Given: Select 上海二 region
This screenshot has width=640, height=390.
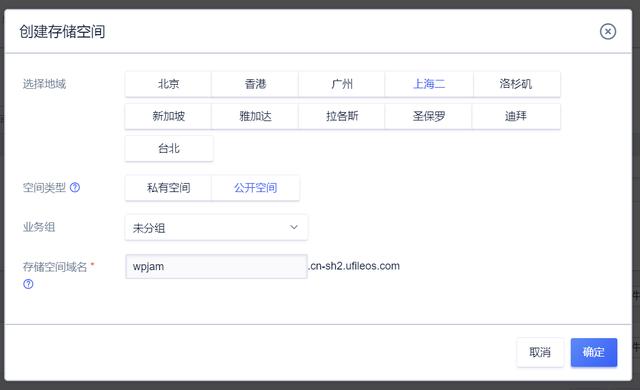Looking at the screenshot, I should [x=429, y=84].
